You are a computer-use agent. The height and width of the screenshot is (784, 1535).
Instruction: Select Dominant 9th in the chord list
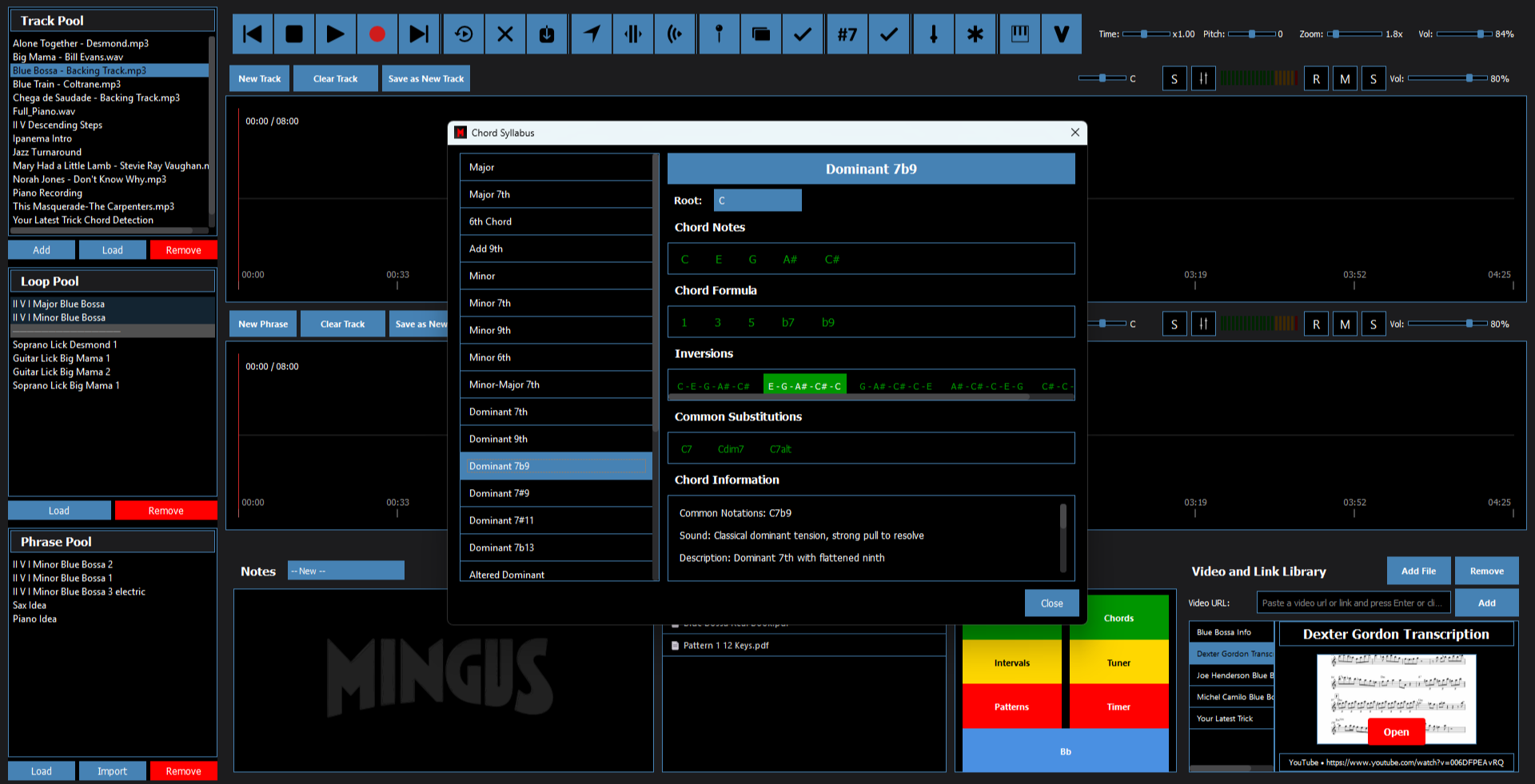556,439
